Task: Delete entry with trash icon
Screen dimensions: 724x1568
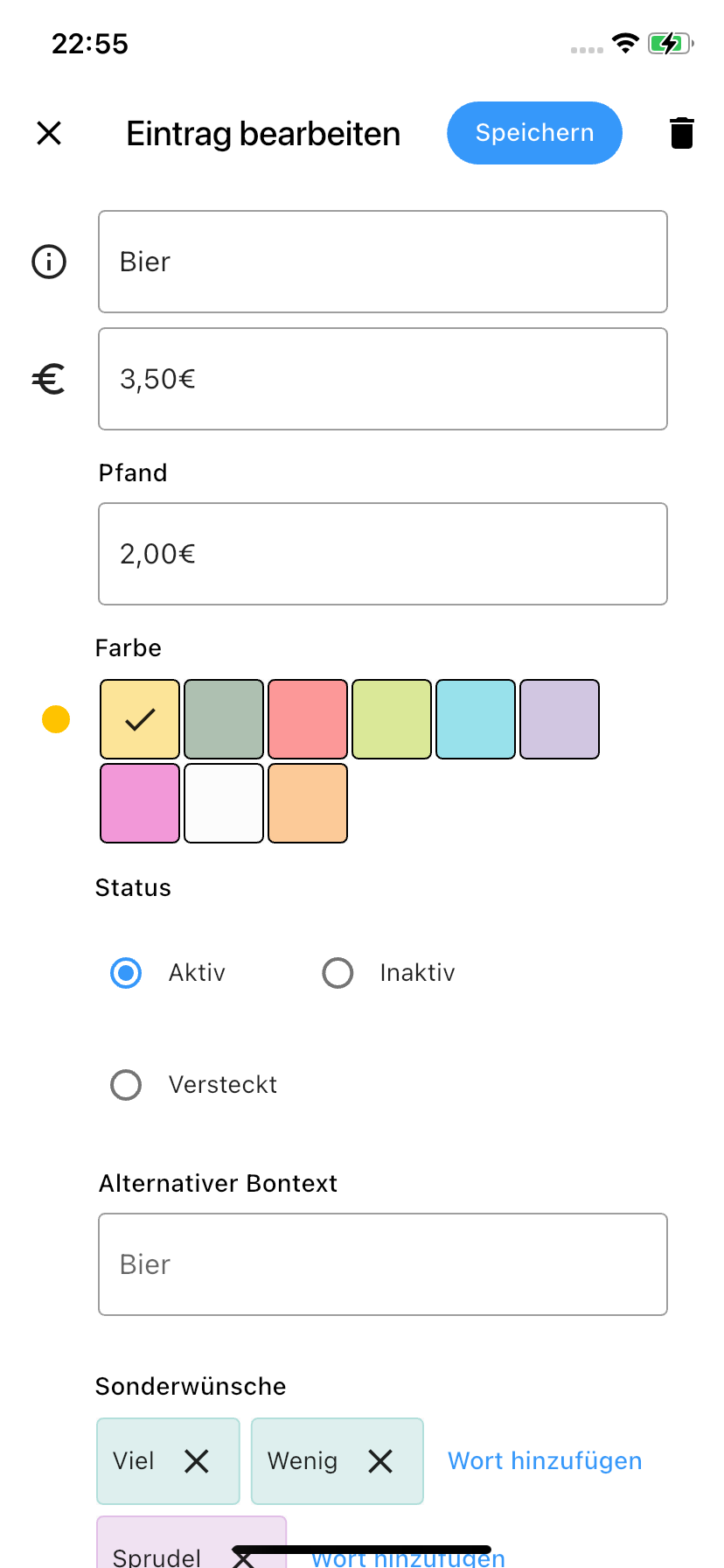Action: [x=682, y=133]
